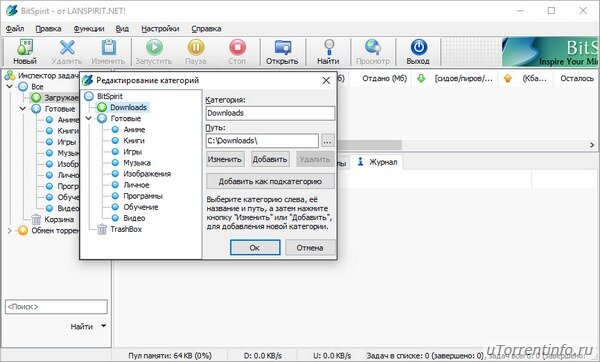The width and height of the screenshot is (600, 362).
Task: Expand Обмен торрентами node in inspector
Action: pos(10,231)
